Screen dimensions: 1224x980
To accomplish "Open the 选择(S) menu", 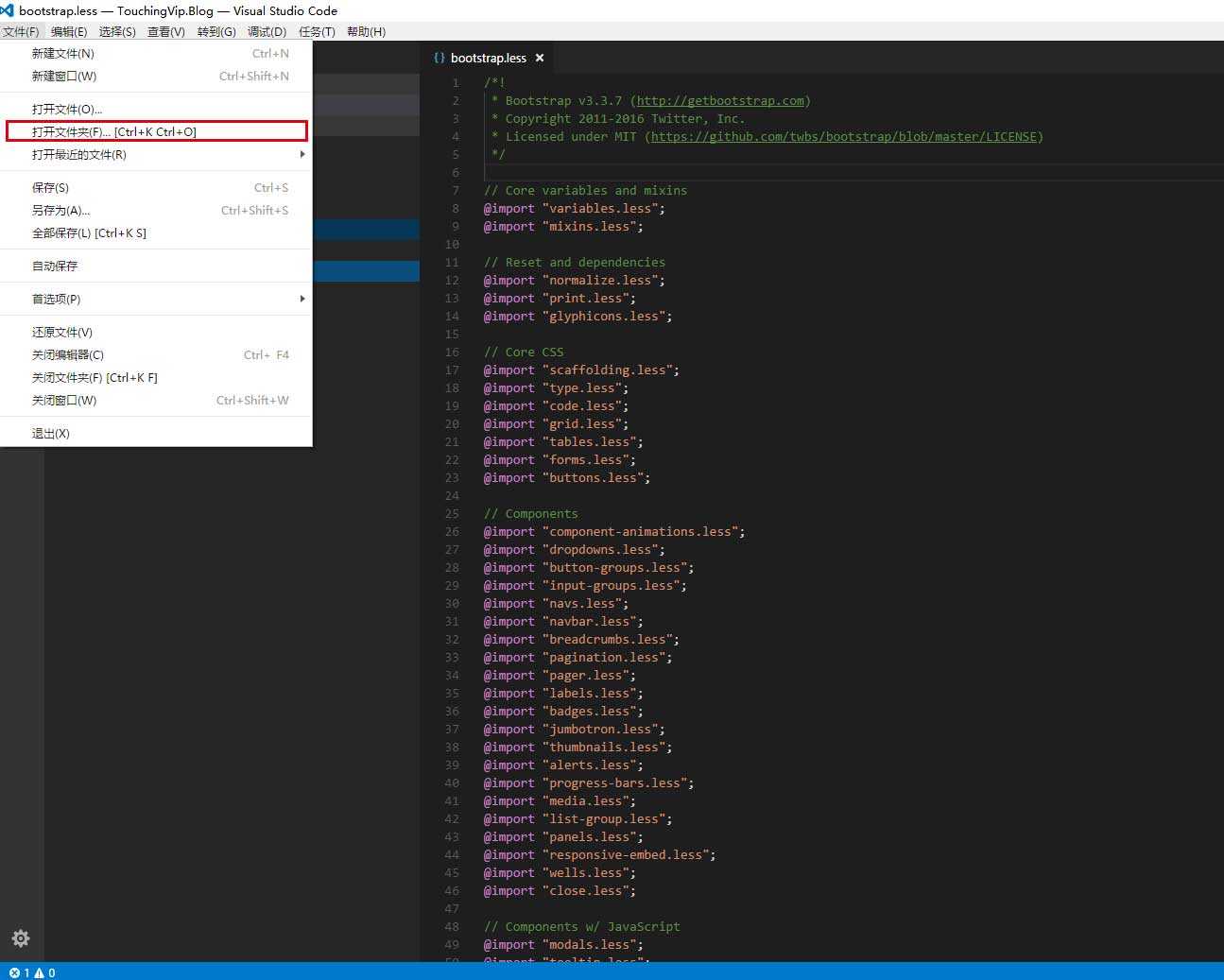I will 117,31.
